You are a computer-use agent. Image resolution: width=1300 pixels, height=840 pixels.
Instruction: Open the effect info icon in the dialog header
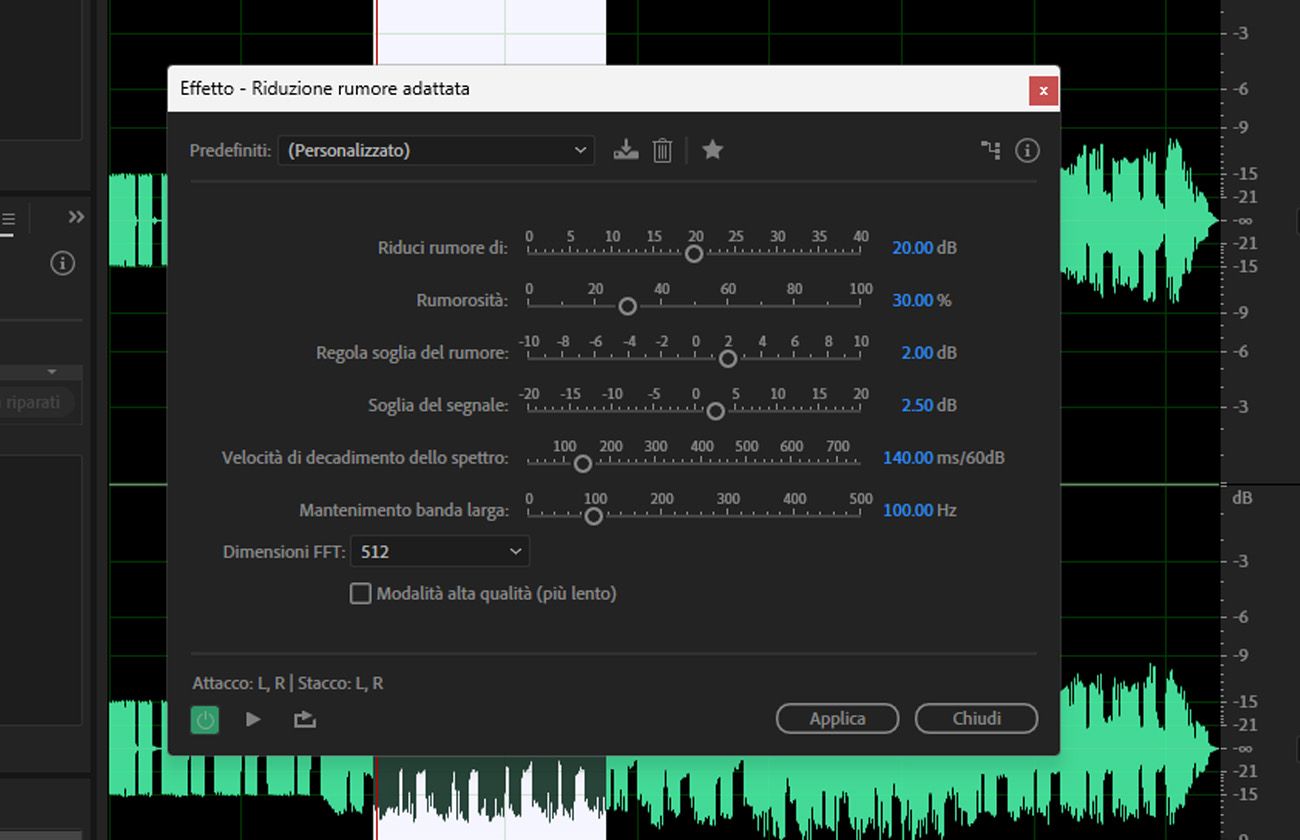(1027, 150)
